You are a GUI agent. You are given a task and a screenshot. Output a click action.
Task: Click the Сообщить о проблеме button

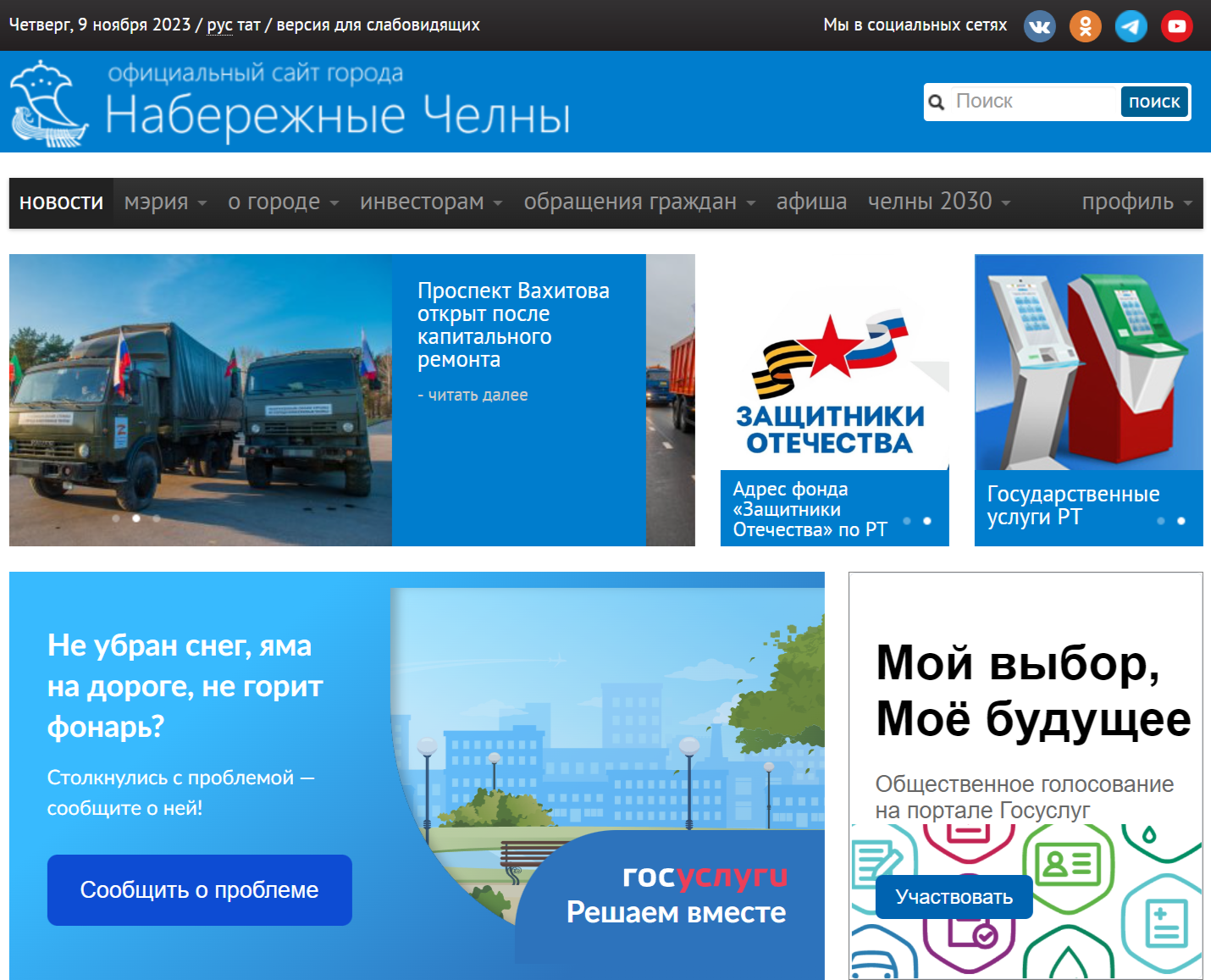coord(200,890)
